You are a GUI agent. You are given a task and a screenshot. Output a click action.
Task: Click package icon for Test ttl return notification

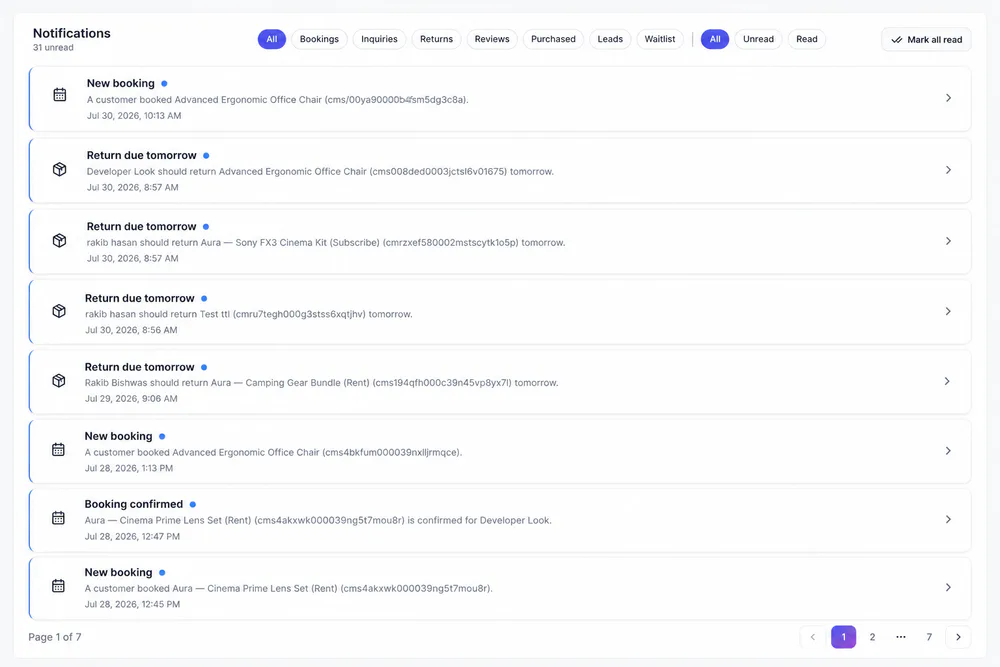pyautogui.click(x=59, y=311)
